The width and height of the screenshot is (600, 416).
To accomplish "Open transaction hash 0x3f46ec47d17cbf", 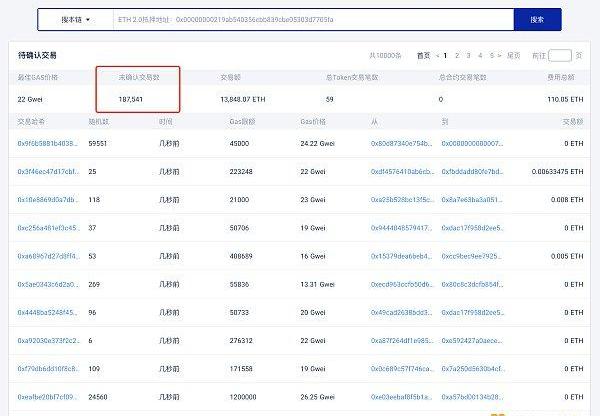I will 48,171.
